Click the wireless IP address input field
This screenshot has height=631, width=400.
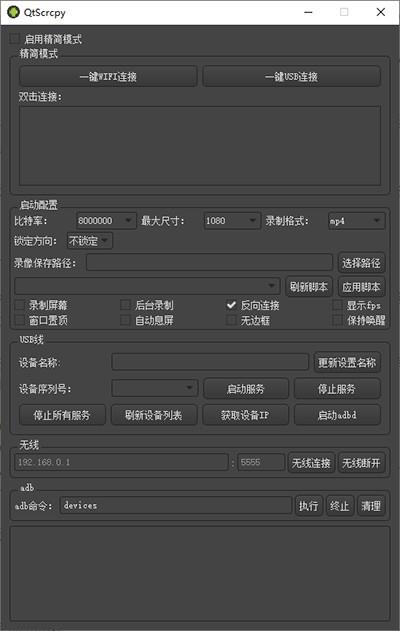click(x=122, y=462)
